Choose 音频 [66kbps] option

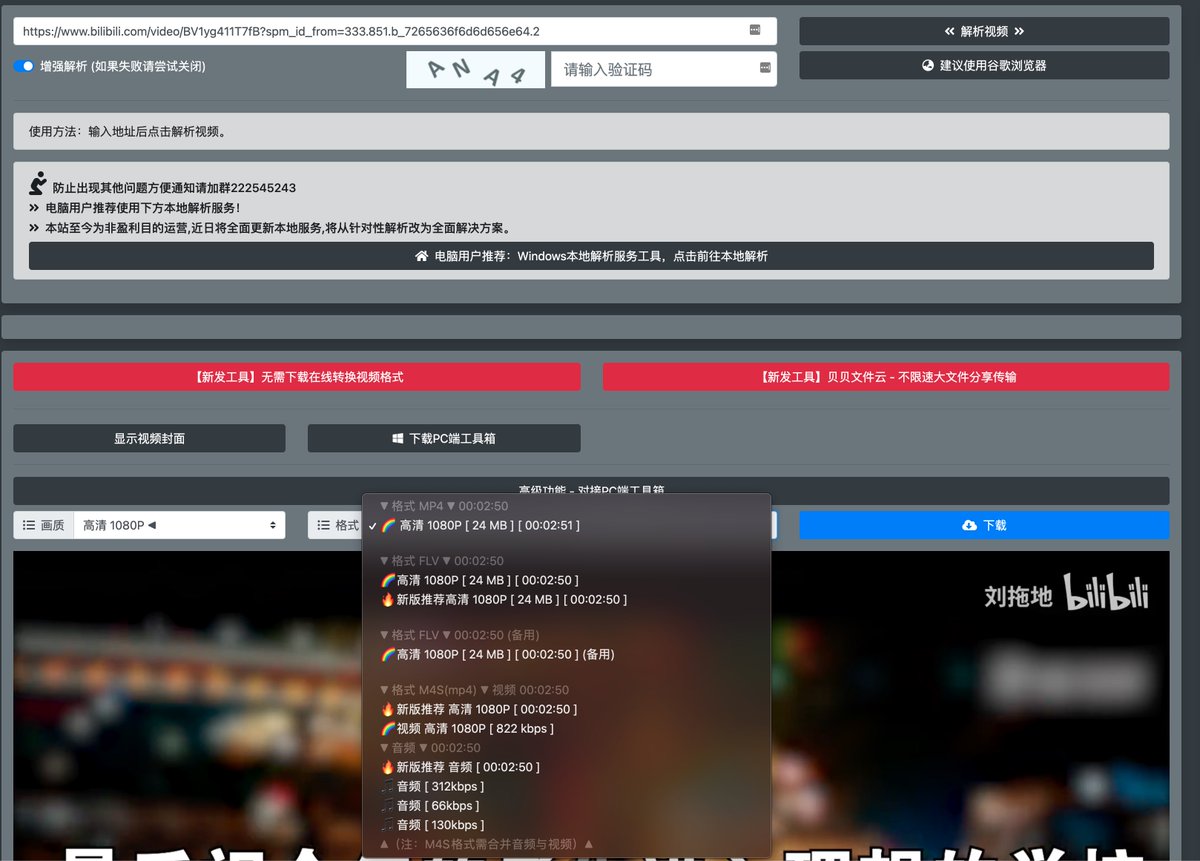coord(567,805)
